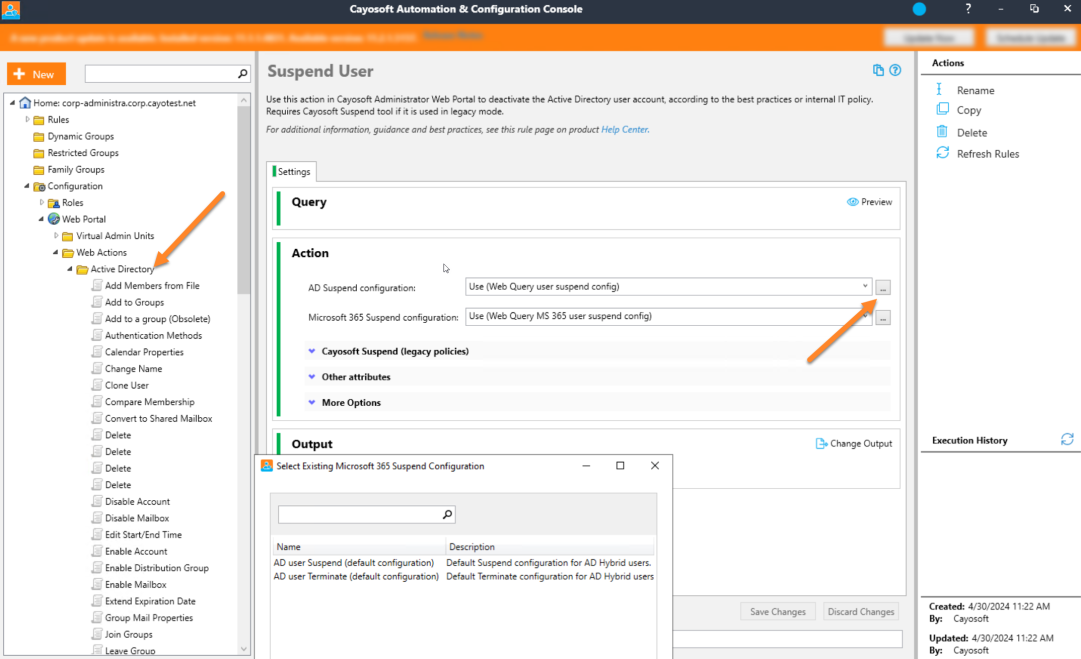Select Calendar Properties in tree
This screenshot has width=1081, height=659.
point(144,352)
